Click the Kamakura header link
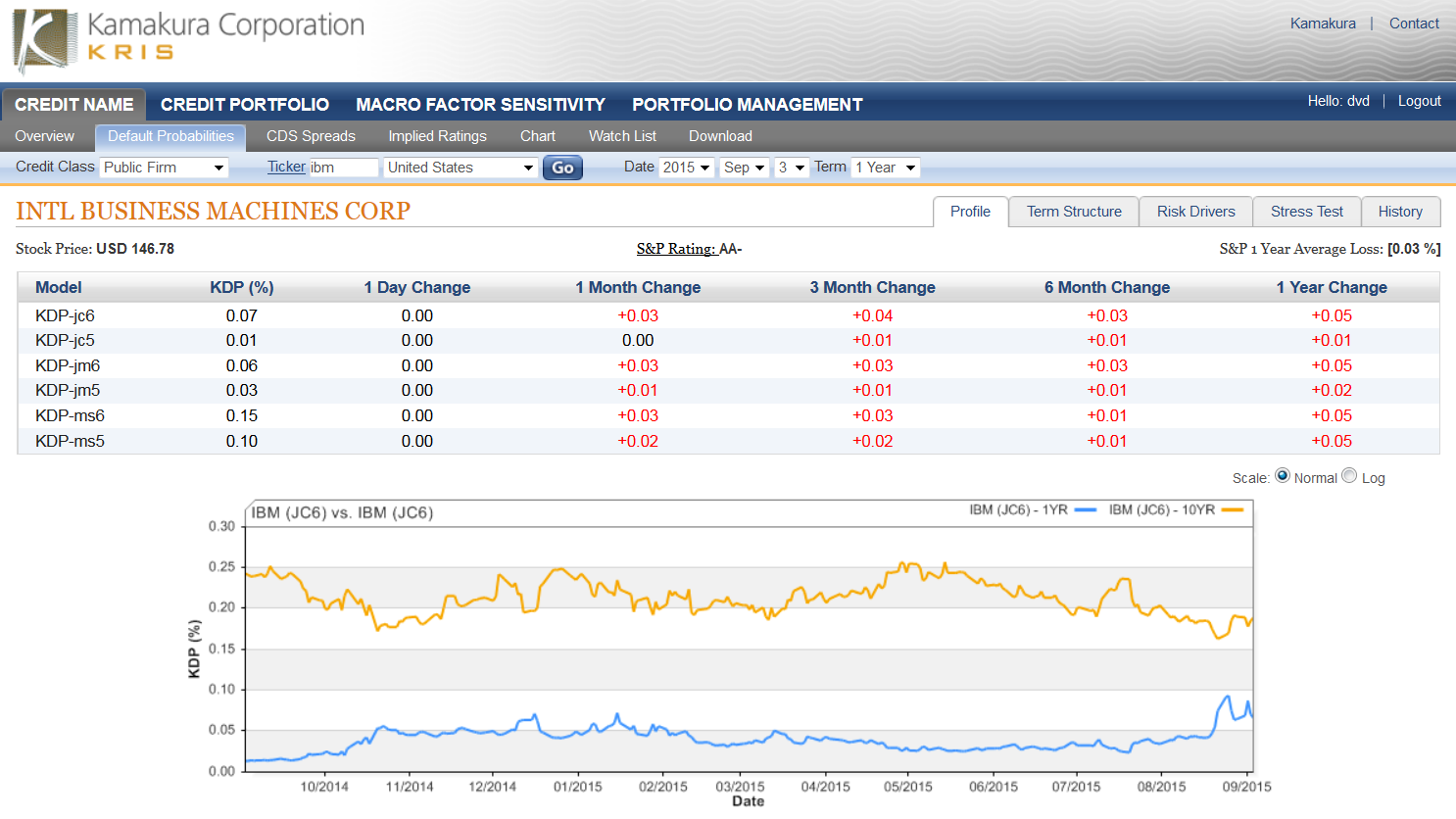The height and width of the screenshot is (819, 1456). (1323, 24)
